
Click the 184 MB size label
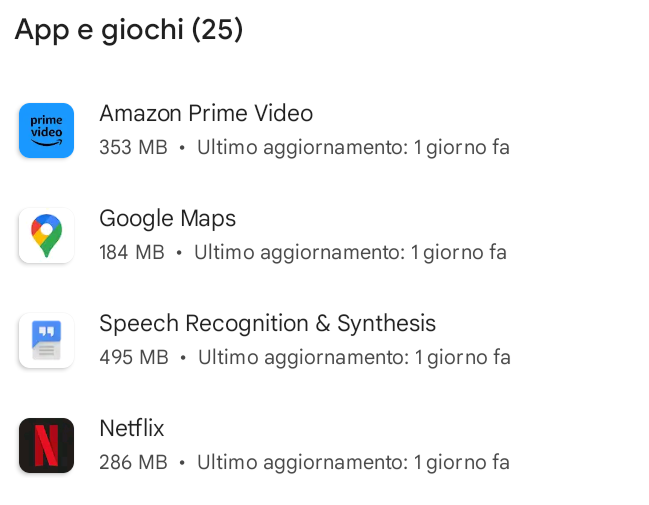(131, 253)
